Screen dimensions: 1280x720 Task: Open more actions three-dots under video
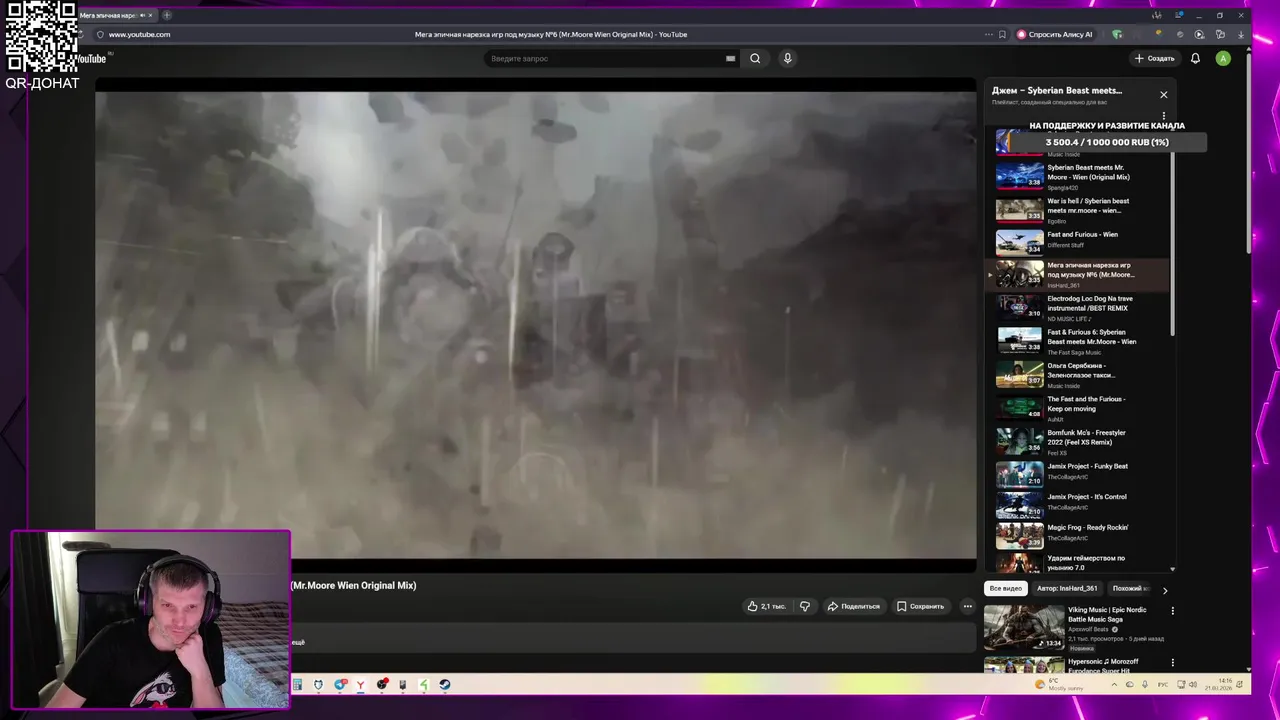point(967,606)
